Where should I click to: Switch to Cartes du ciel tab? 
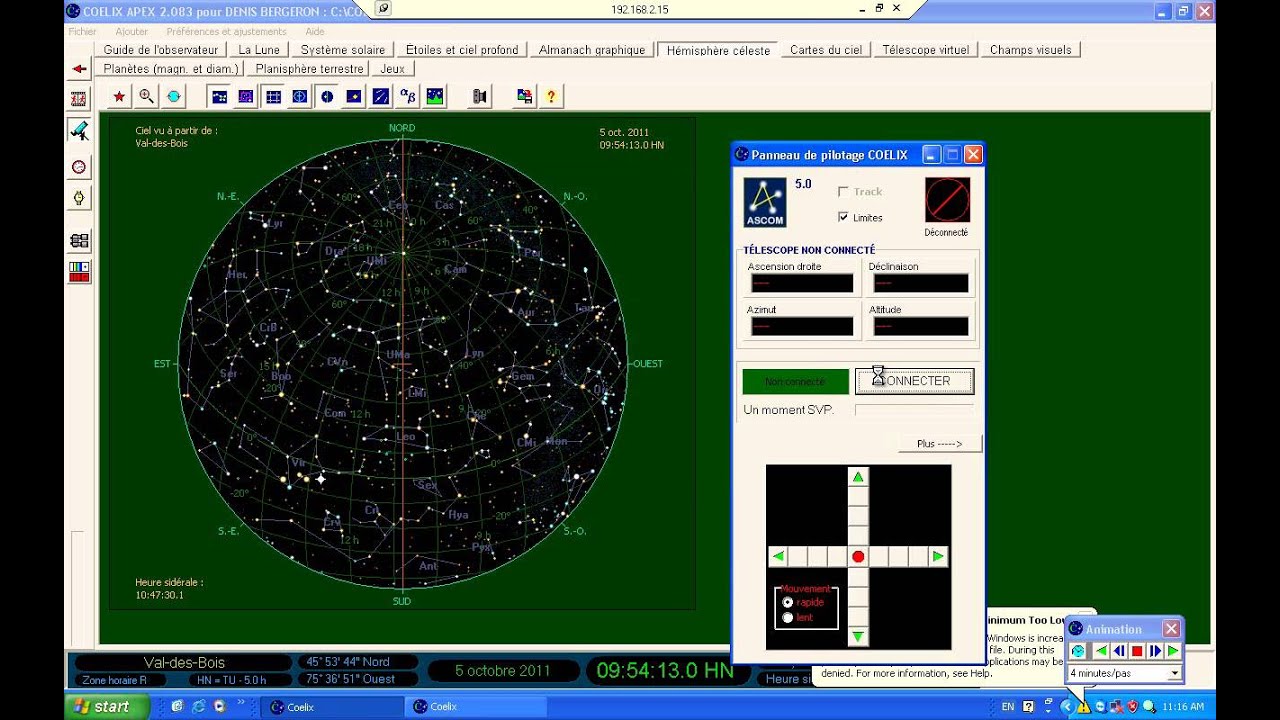point(826,50)
